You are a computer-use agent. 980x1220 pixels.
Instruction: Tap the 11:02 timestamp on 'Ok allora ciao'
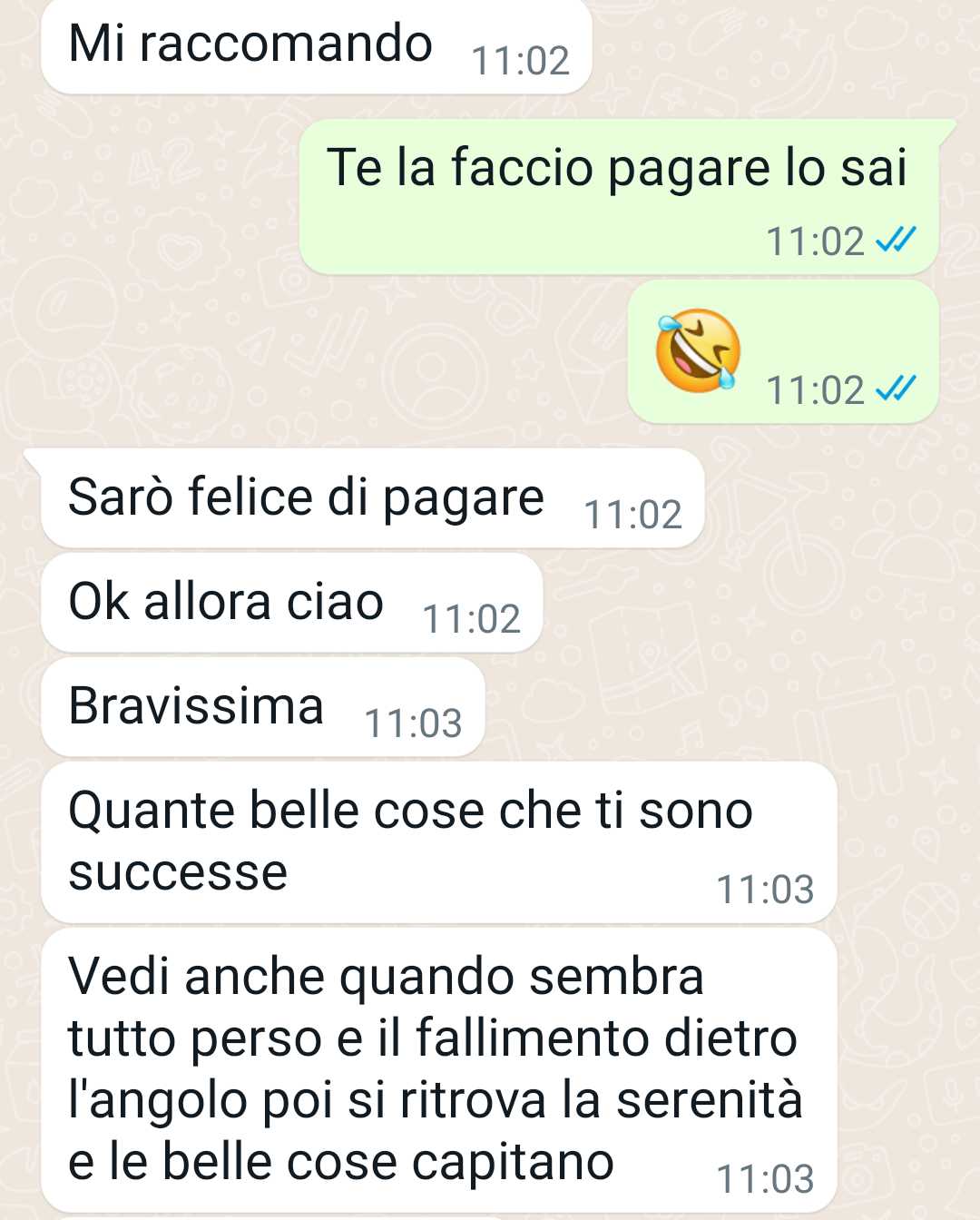472,619
